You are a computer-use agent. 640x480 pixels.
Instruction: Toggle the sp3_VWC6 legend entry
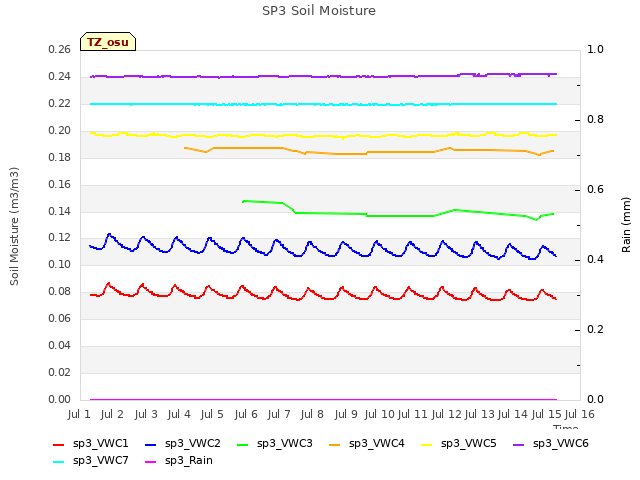[551, 444]
